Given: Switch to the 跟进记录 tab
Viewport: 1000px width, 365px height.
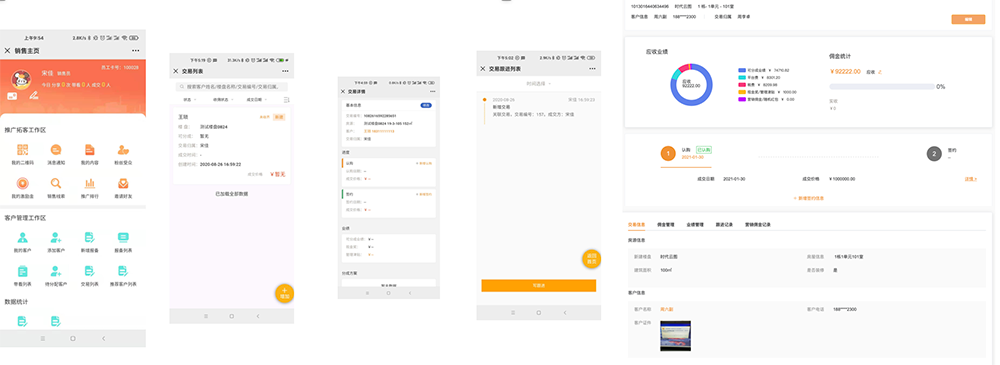Looking at the screenshot, I should coord(724,225).
